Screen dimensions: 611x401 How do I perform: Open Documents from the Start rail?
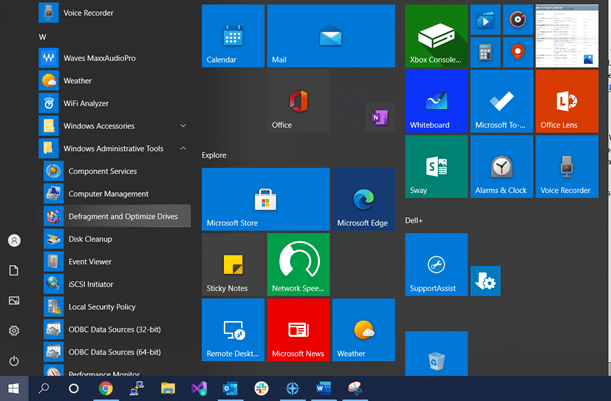tap(14, 270)
